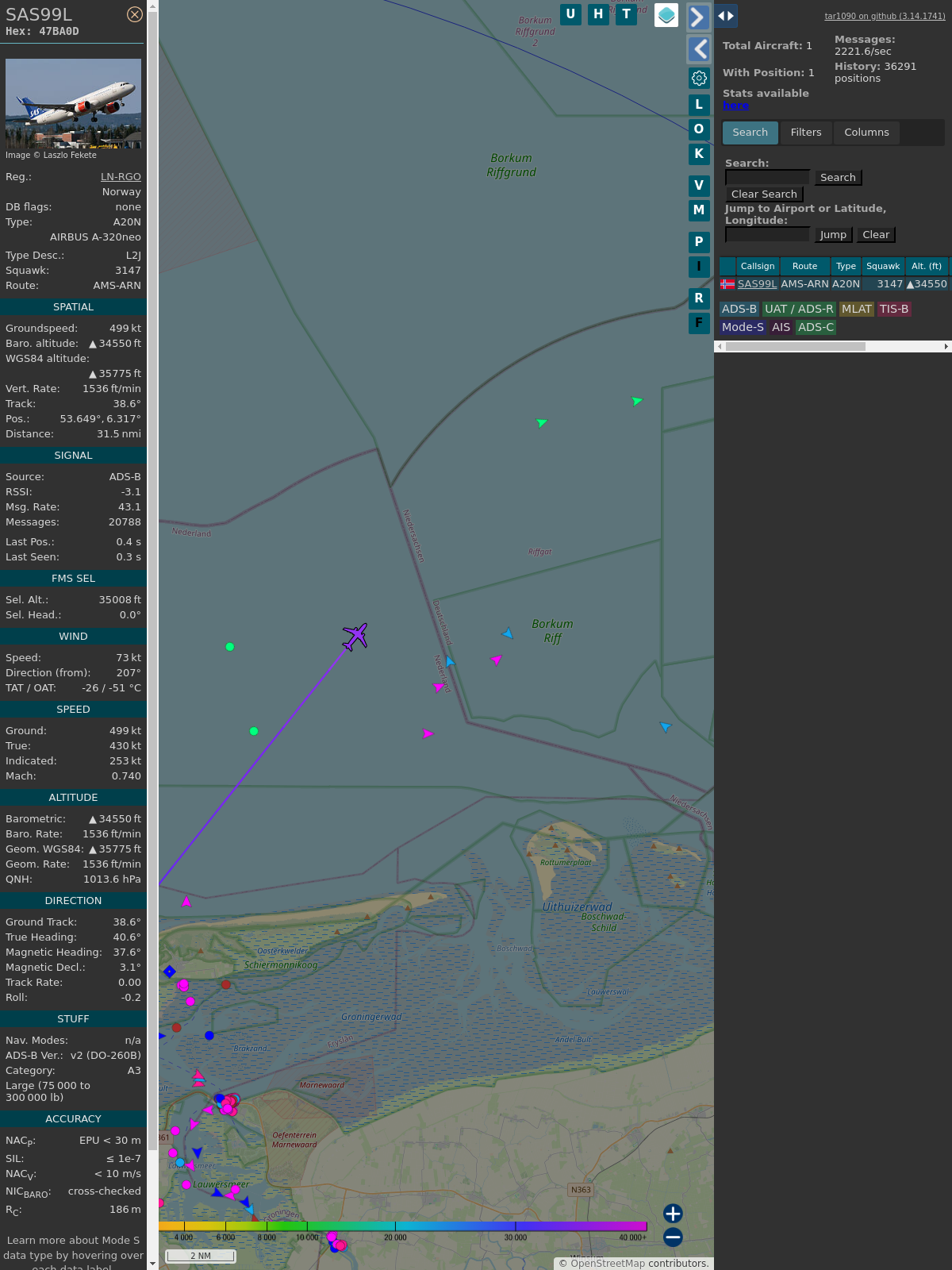Open the LN-RGO registration link
The image size is (952, 1270).
[x=121, y=177]
